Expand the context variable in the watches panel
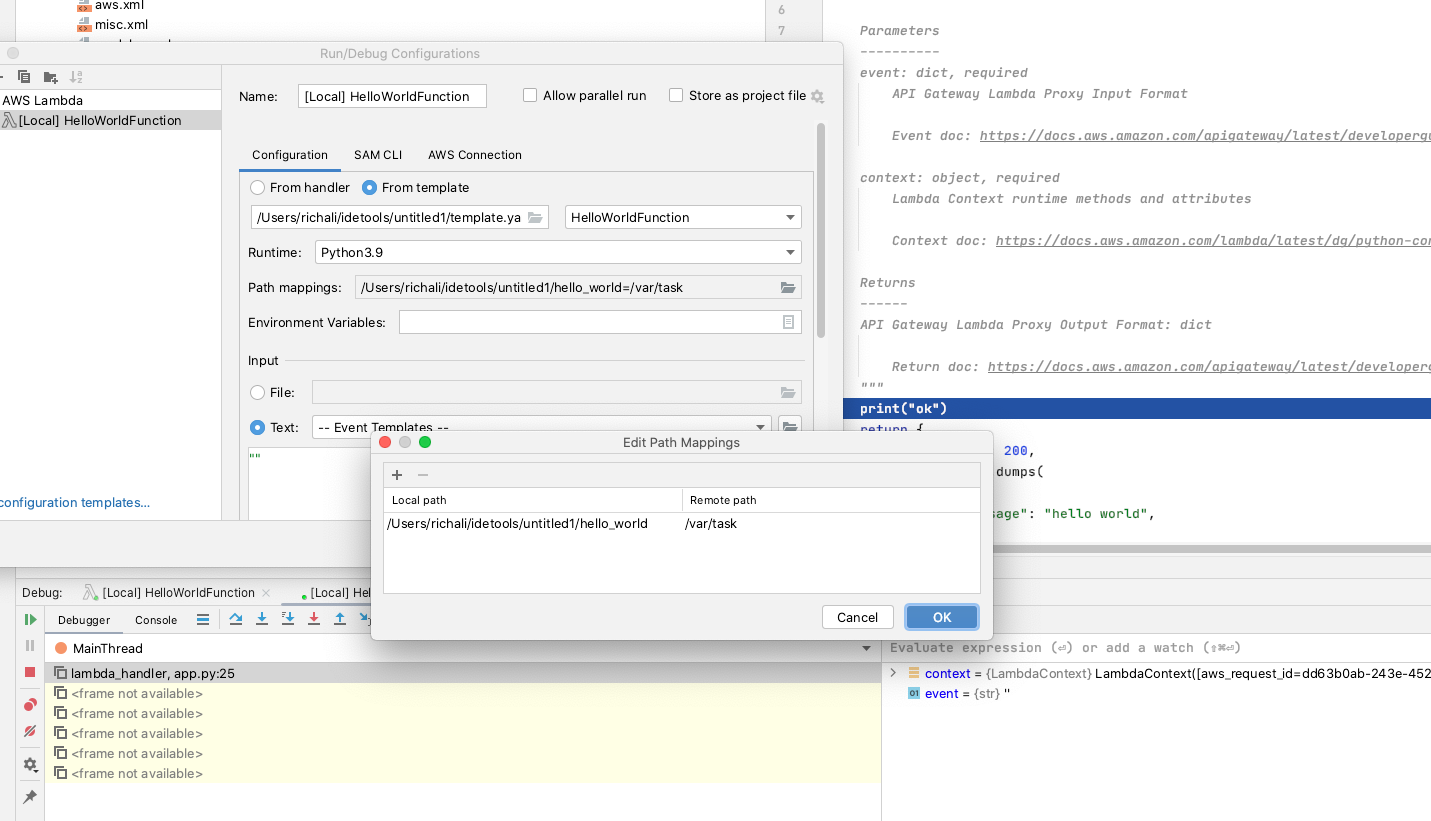1431x821 pixels. (893, 673)
